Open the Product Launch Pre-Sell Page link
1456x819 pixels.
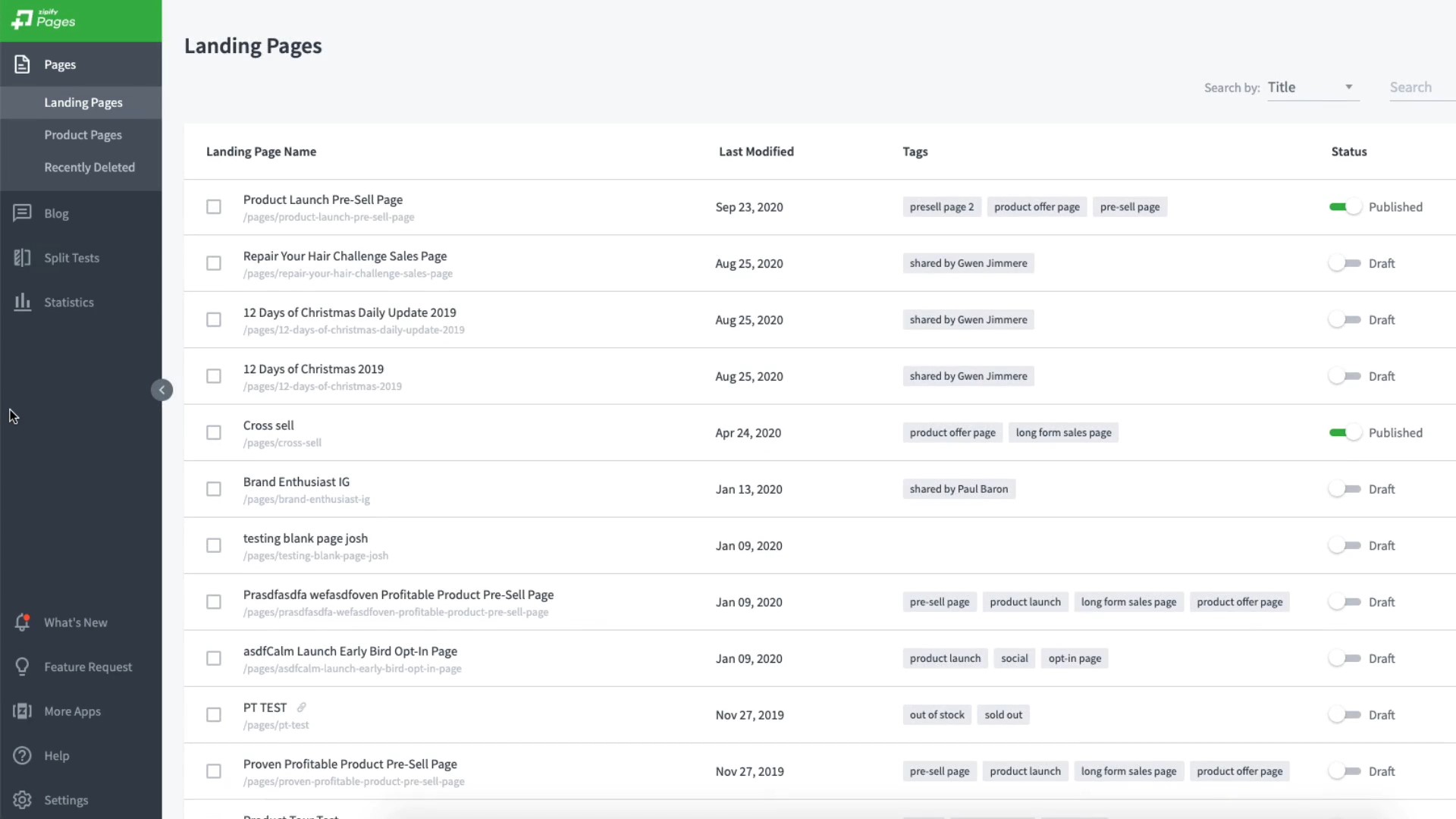(322, 199)
